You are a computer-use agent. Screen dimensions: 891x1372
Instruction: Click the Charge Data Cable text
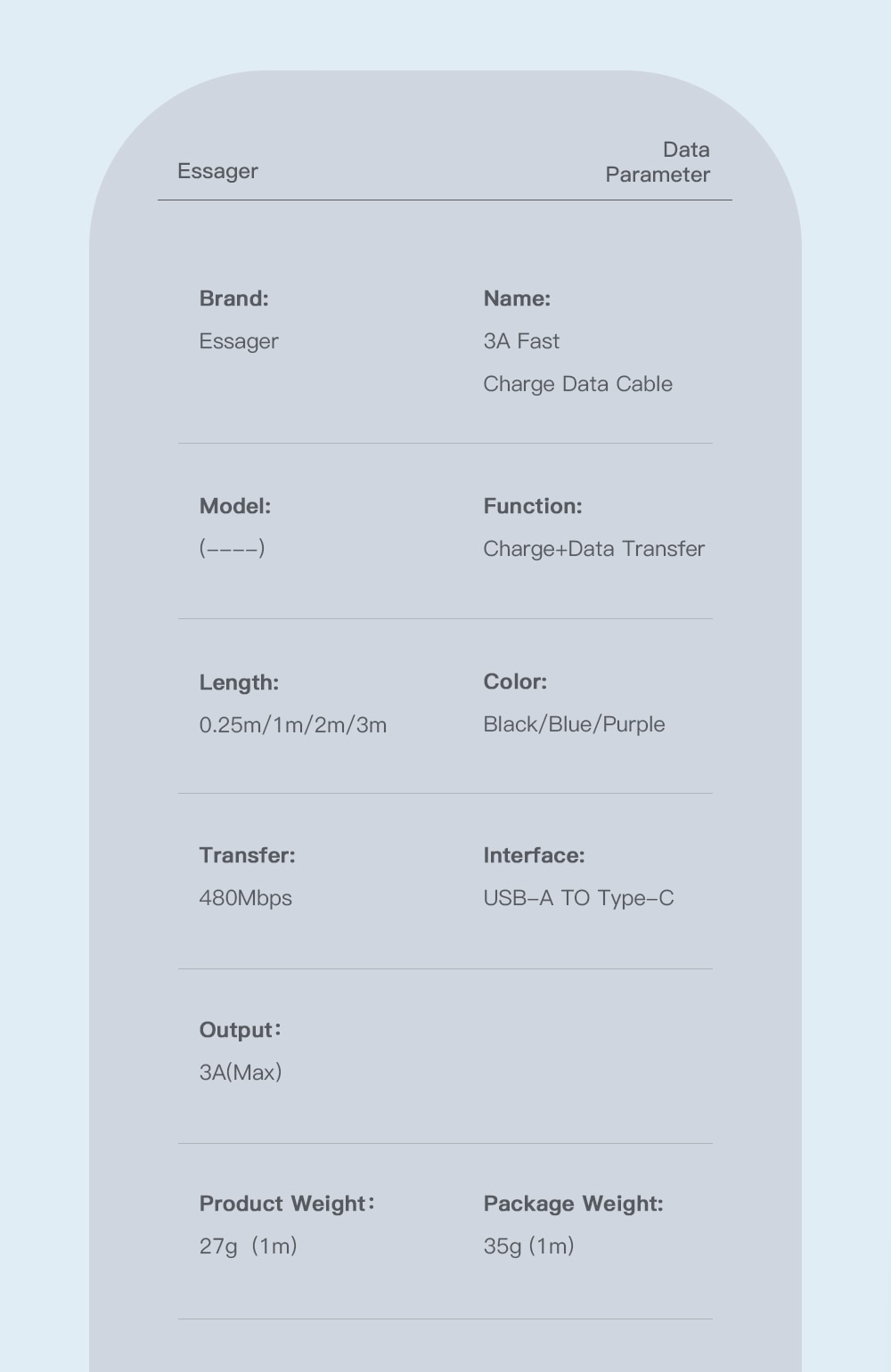click(x=577, y=384)
